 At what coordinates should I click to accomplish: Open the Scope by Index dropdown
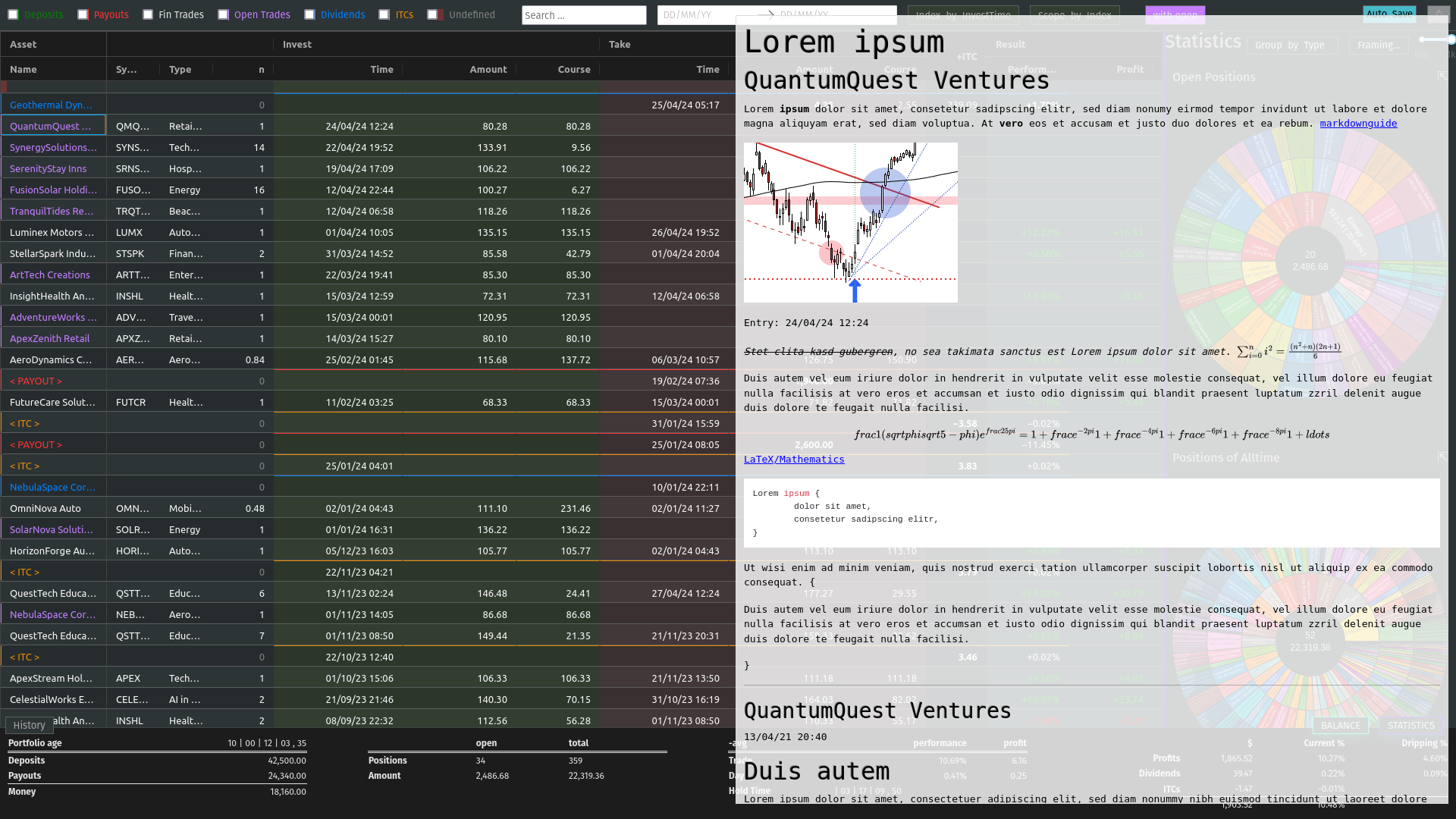(x=1073, y=14)
